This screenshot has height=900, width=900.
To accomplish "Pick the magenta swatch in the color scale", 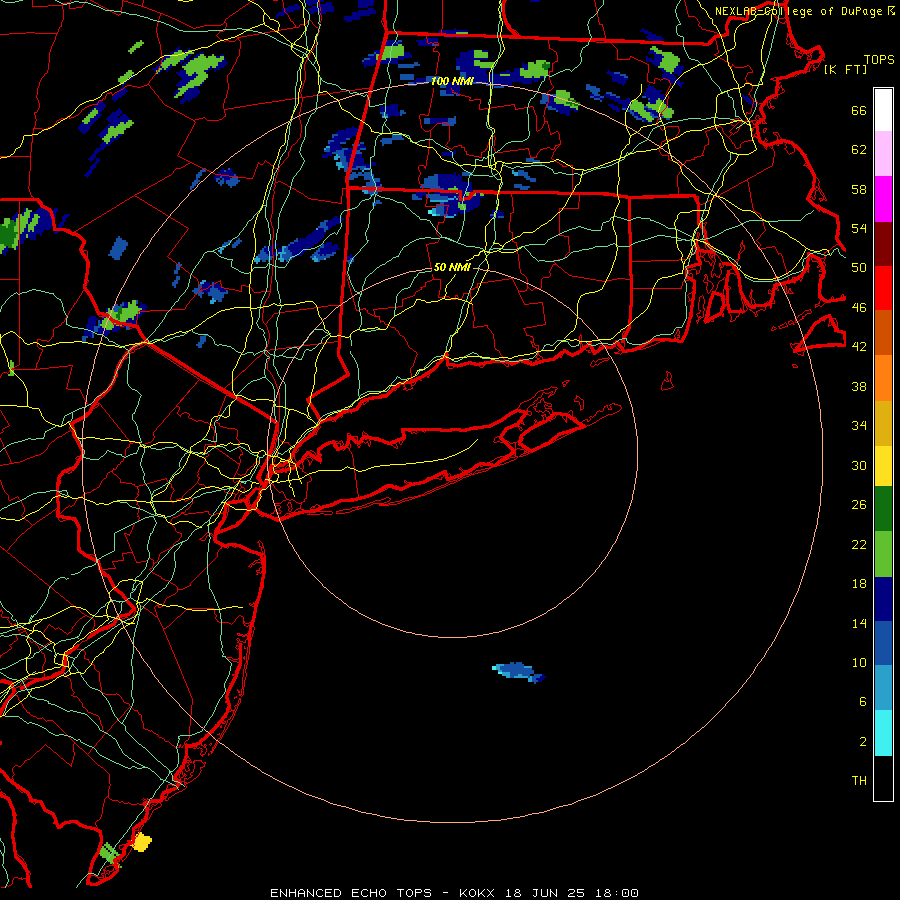I will [883, 199].
